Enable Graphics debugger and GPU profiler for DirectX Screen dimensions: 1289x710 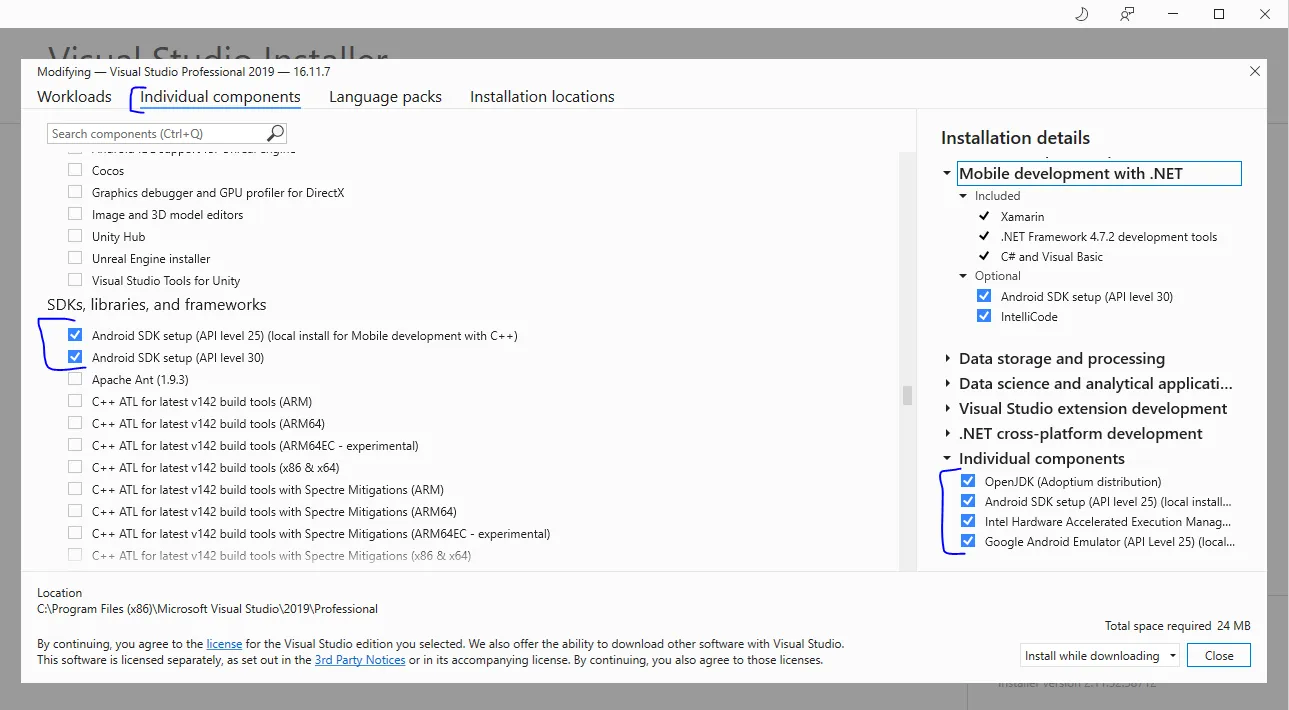click(75, 193)
